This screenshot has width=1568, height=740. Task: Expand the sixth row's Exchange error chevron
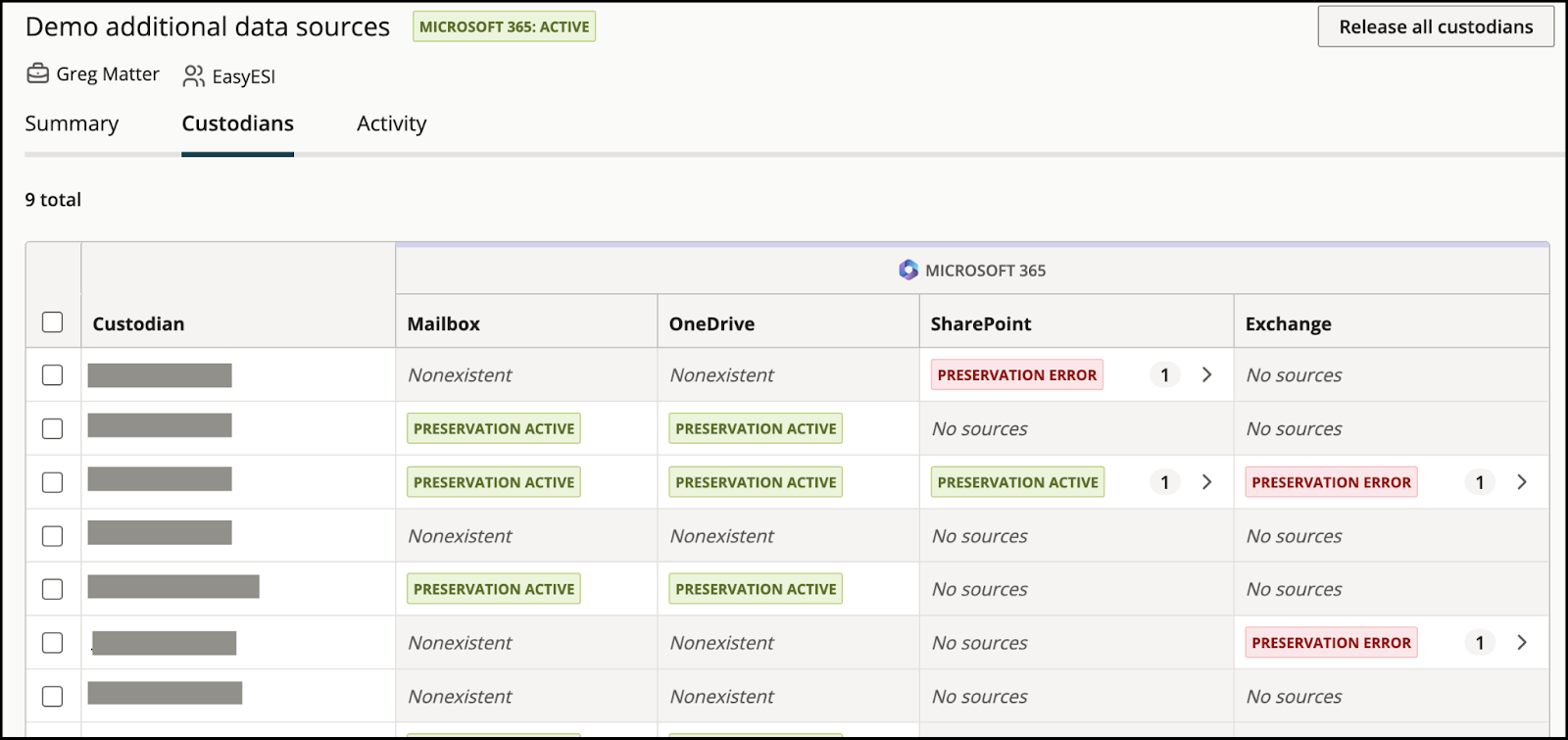1522,643
